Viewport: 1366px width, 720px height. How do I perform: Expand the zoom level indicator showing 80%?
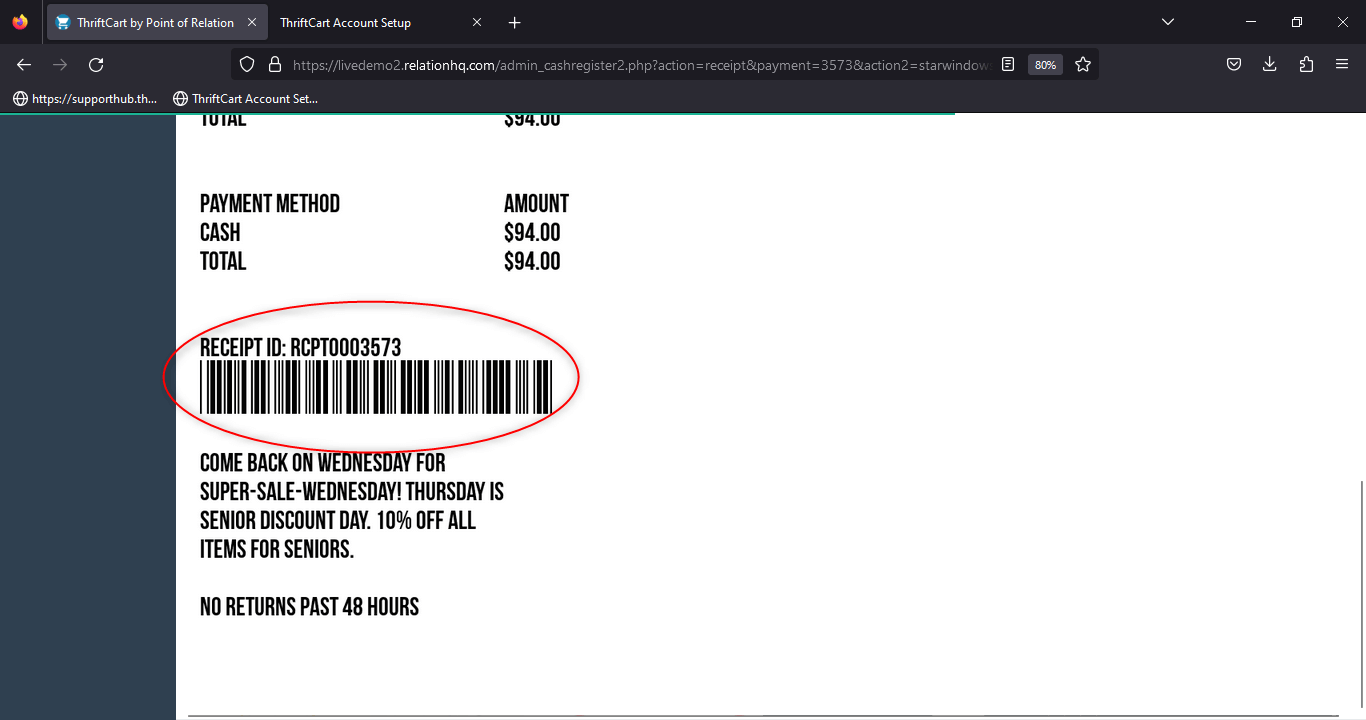[x=1045, y=64]
